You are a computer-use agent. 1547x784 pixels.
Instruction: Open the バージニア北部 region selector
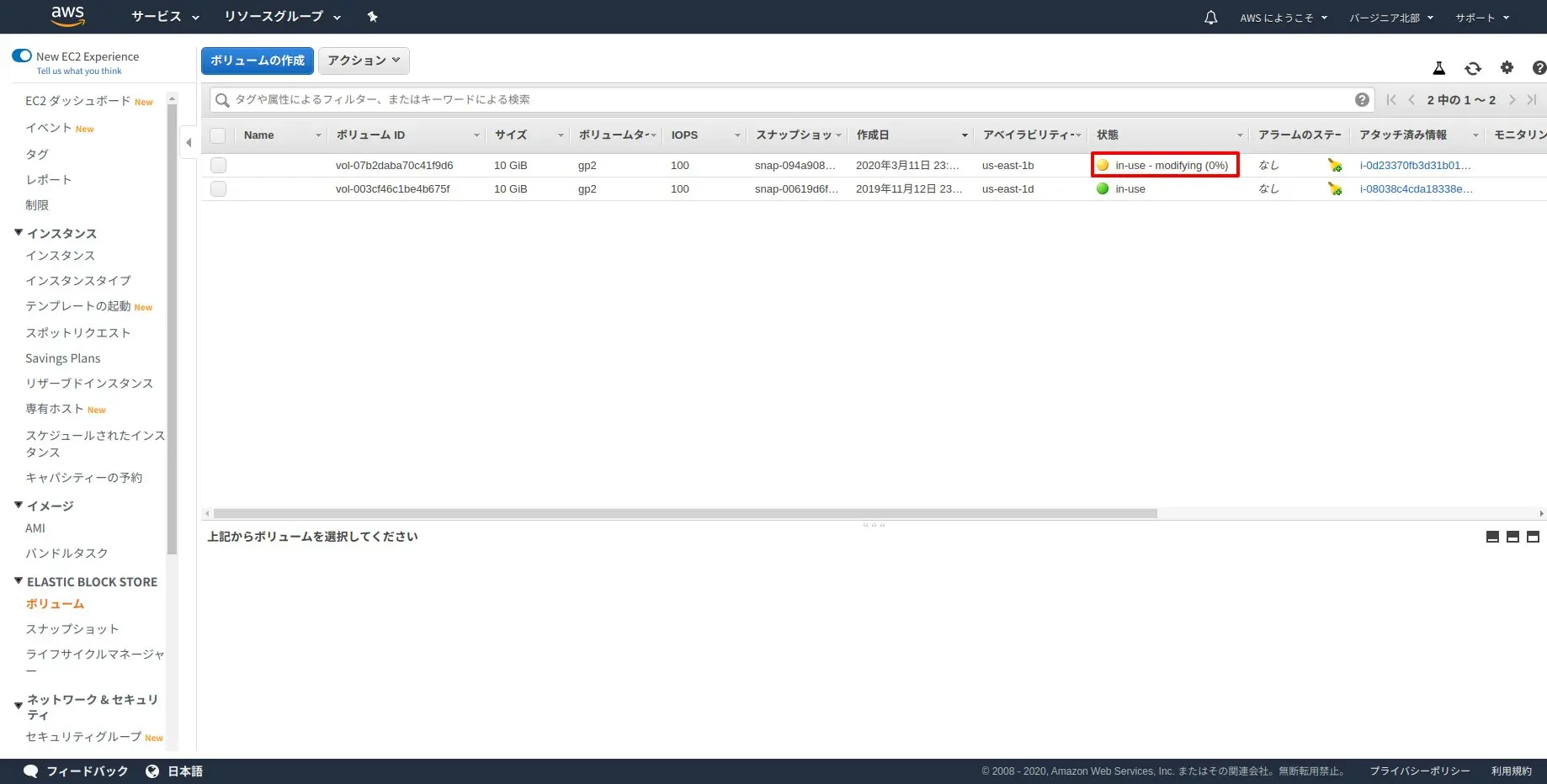[x=1390, y=18]
